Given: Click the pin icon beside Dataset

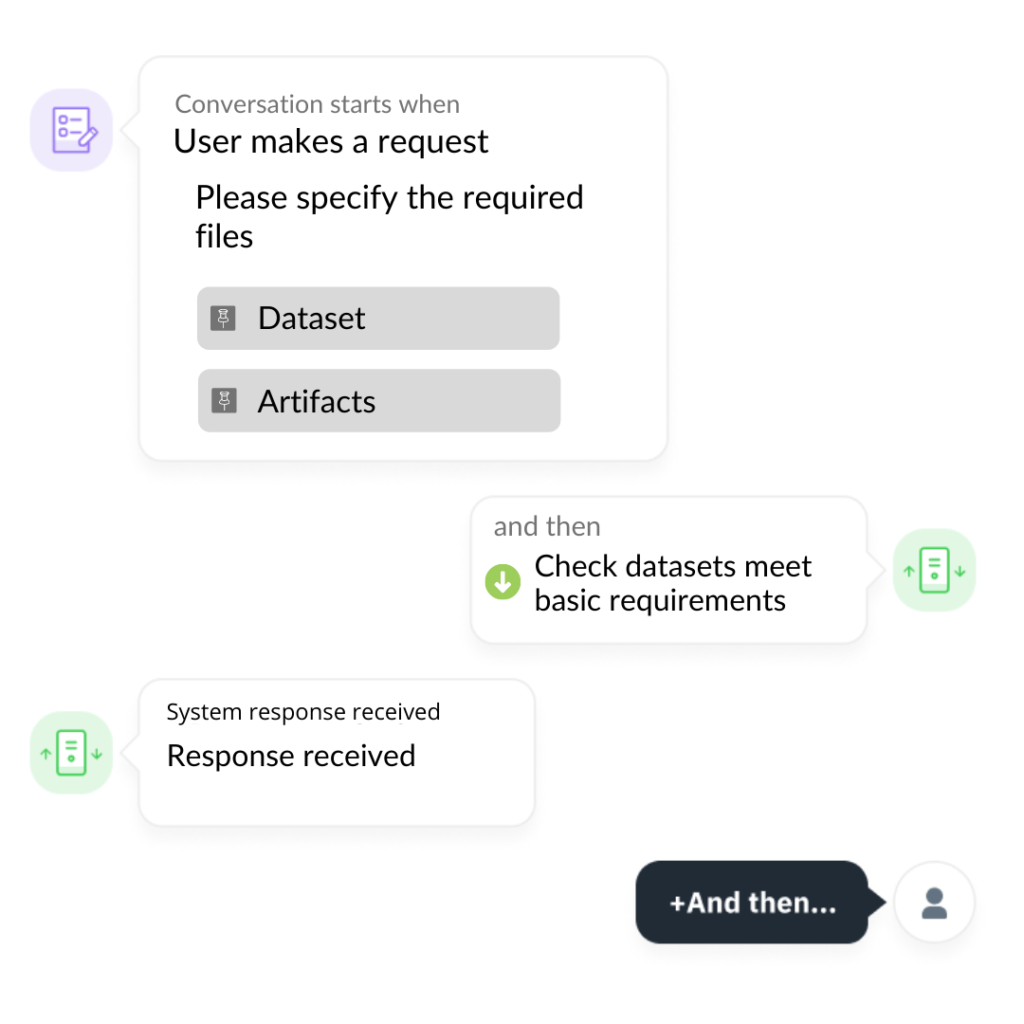Looking at the screenshot, I should [x=223, y=318].
